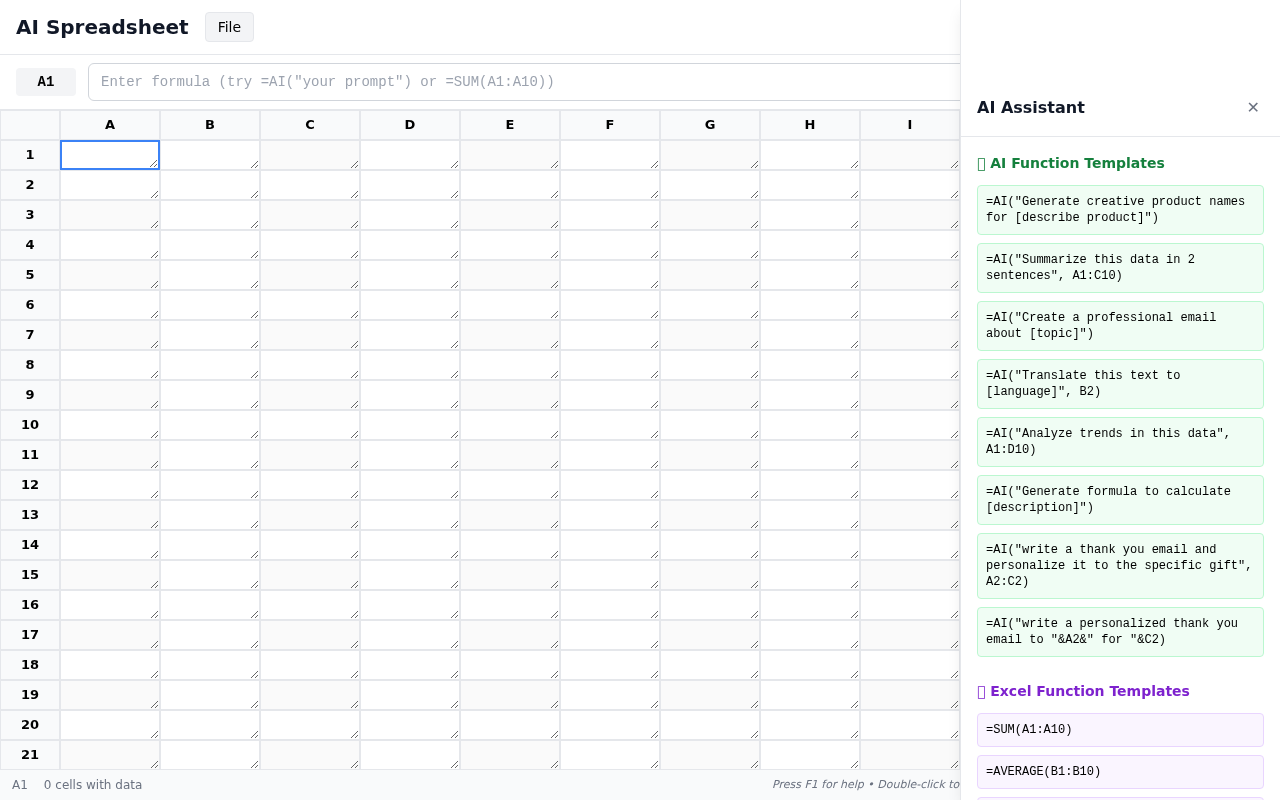Click the resize handle of cell B2
Image resolution: width=1280 pixels, height=800 pixels.
[x=254, y=194]
